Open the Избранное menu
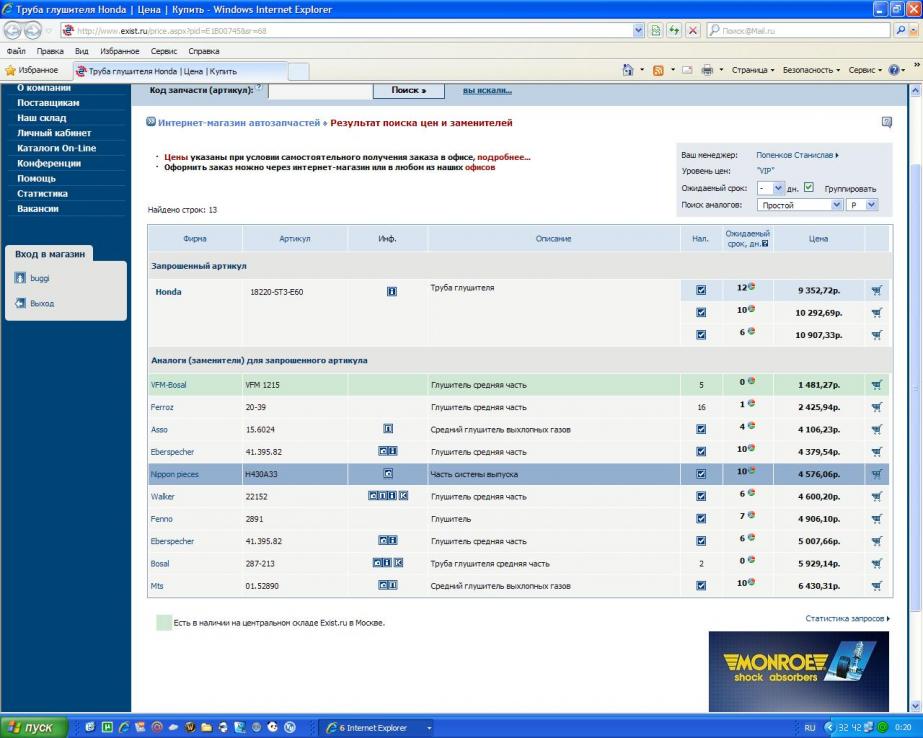Image resolution: width=923 pixels, height=738 pixels. (x=119, y=51)
